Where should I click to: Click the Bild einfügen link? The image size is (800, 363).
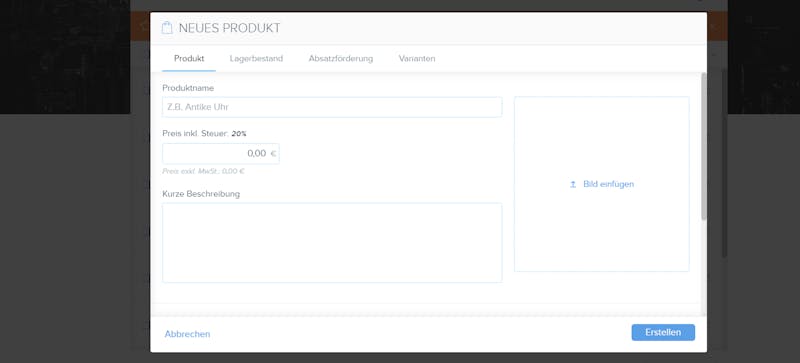click(x=608, y=184)
